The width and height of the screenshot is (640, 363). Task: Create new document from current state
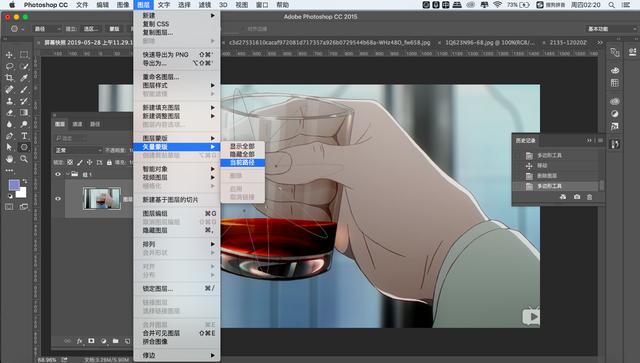[x=563, y=197]
